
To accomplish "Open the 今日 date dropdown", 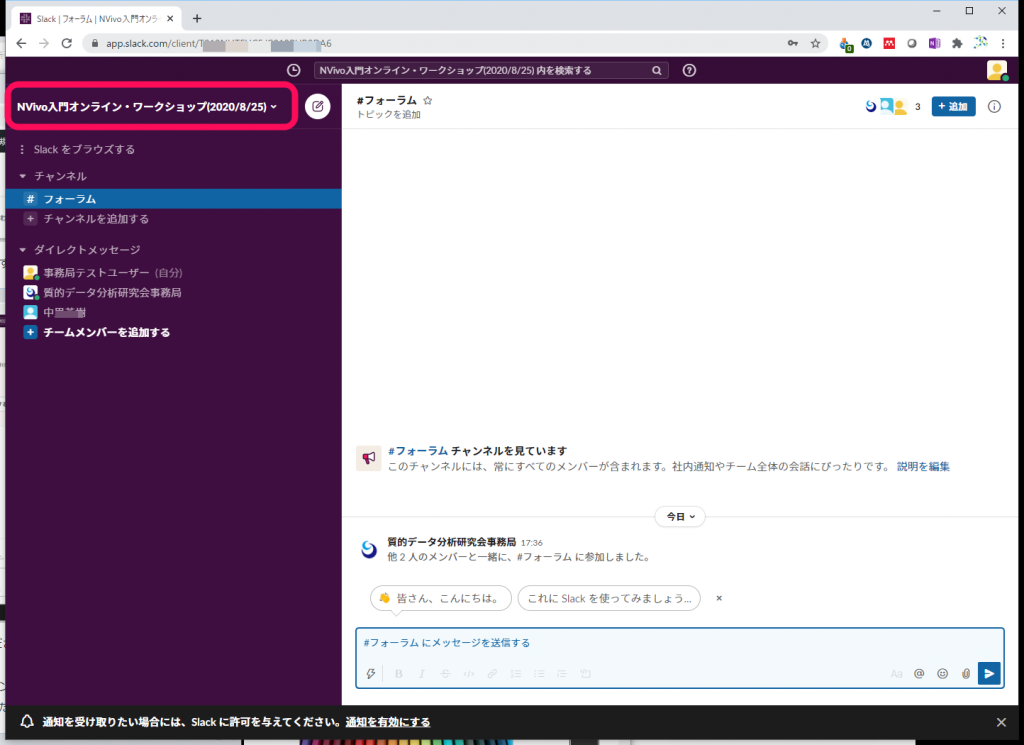I will (x=680, y=516).
